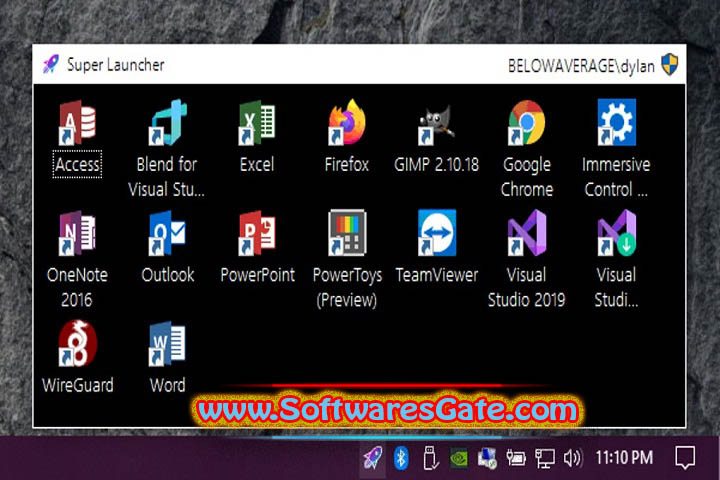Open the Immersive Control Panel gear icon
This screenshot has width=720, height=480.
point(616,122)
